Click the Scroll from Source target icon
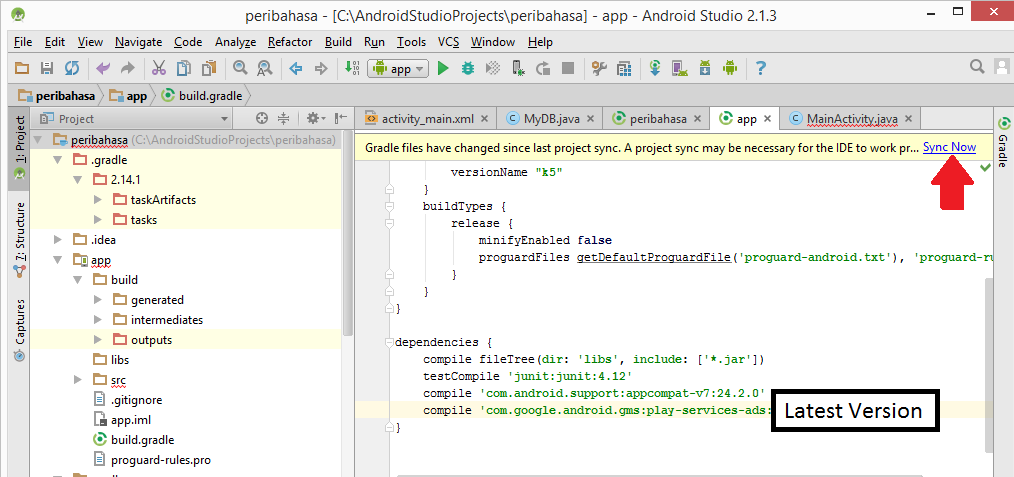 pyautogui.click(x=261, y=118)
